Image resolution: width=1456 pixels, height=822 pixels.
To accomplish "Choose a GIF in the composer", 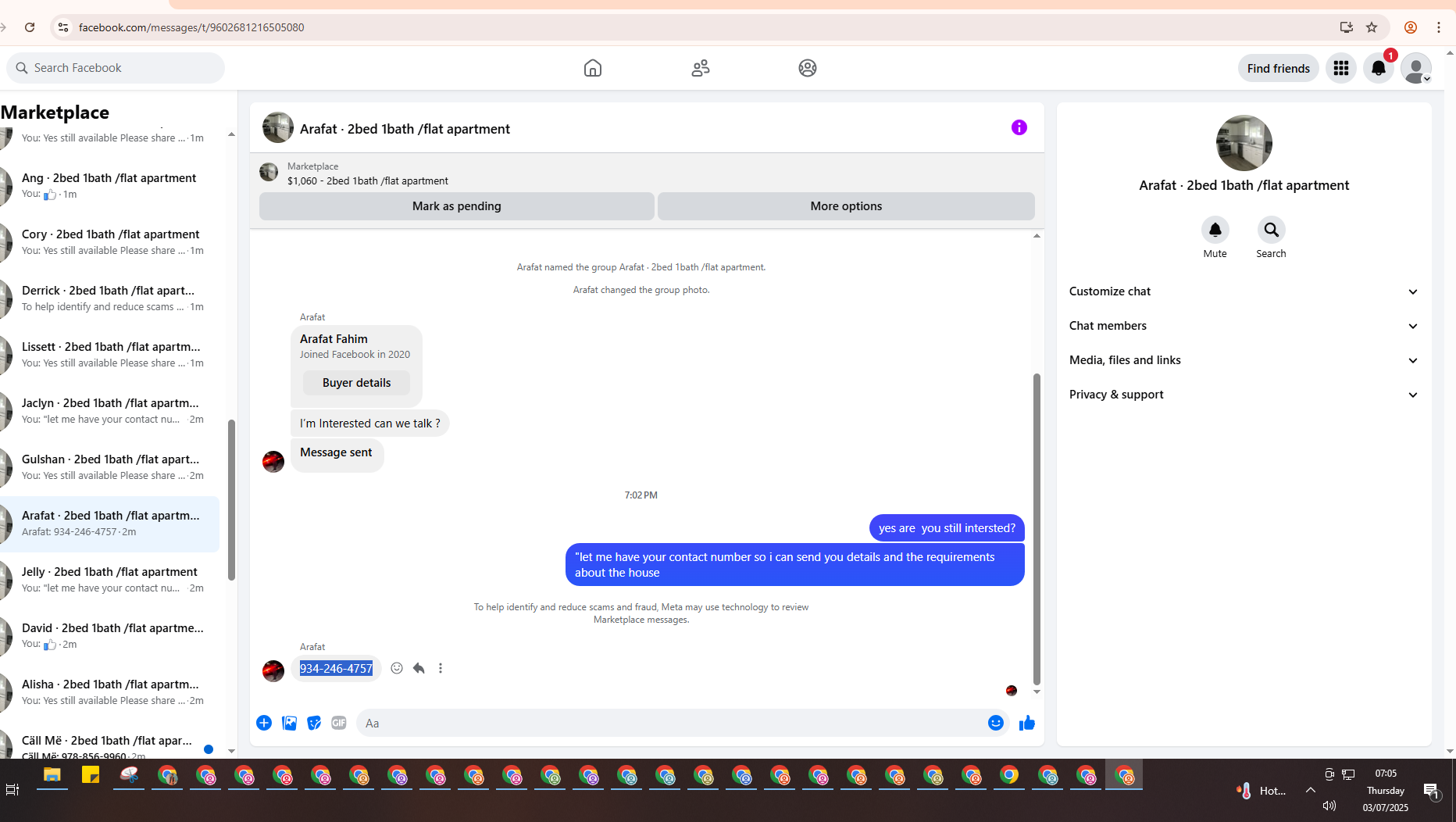I will point(339,723).
